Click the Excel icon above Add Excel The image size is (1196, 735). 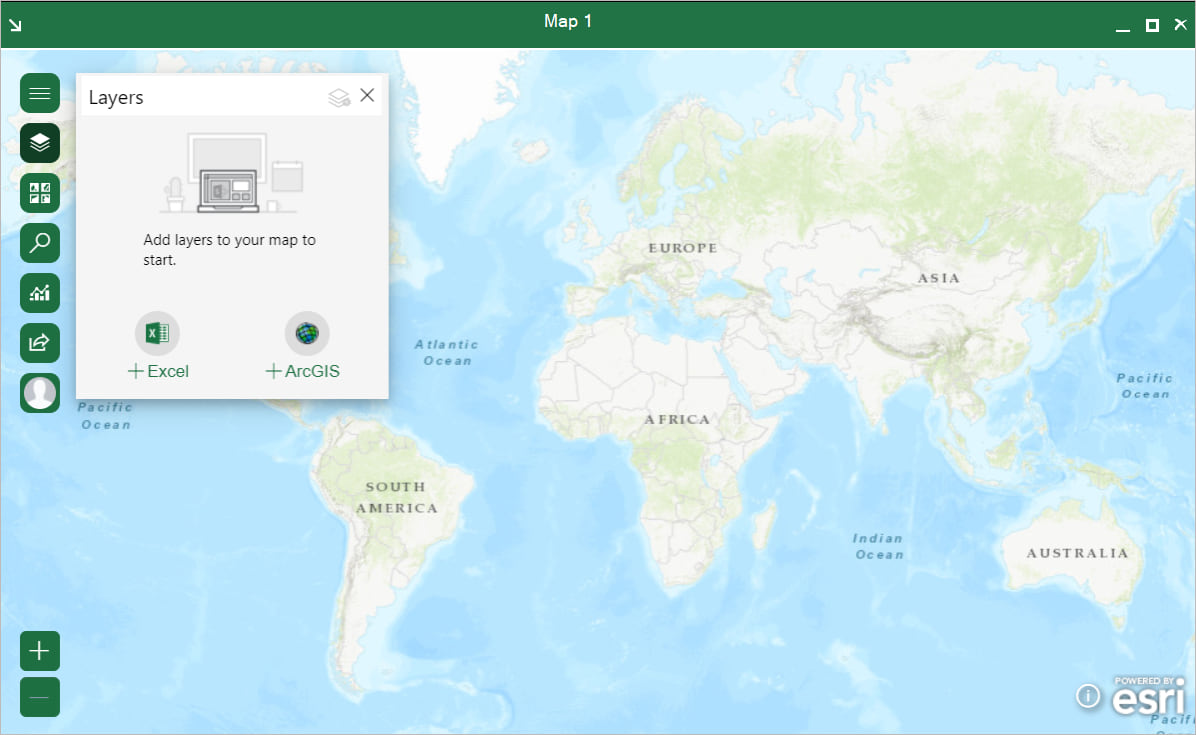(157, 333)
